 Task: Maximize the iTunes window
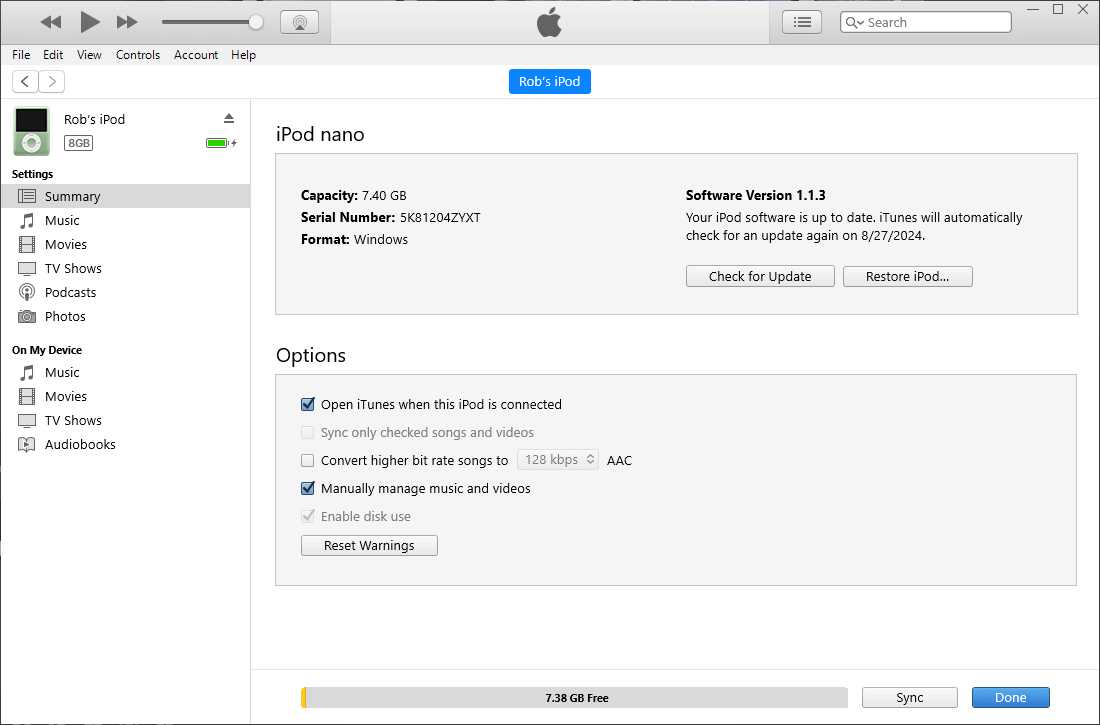(1058, 9)
